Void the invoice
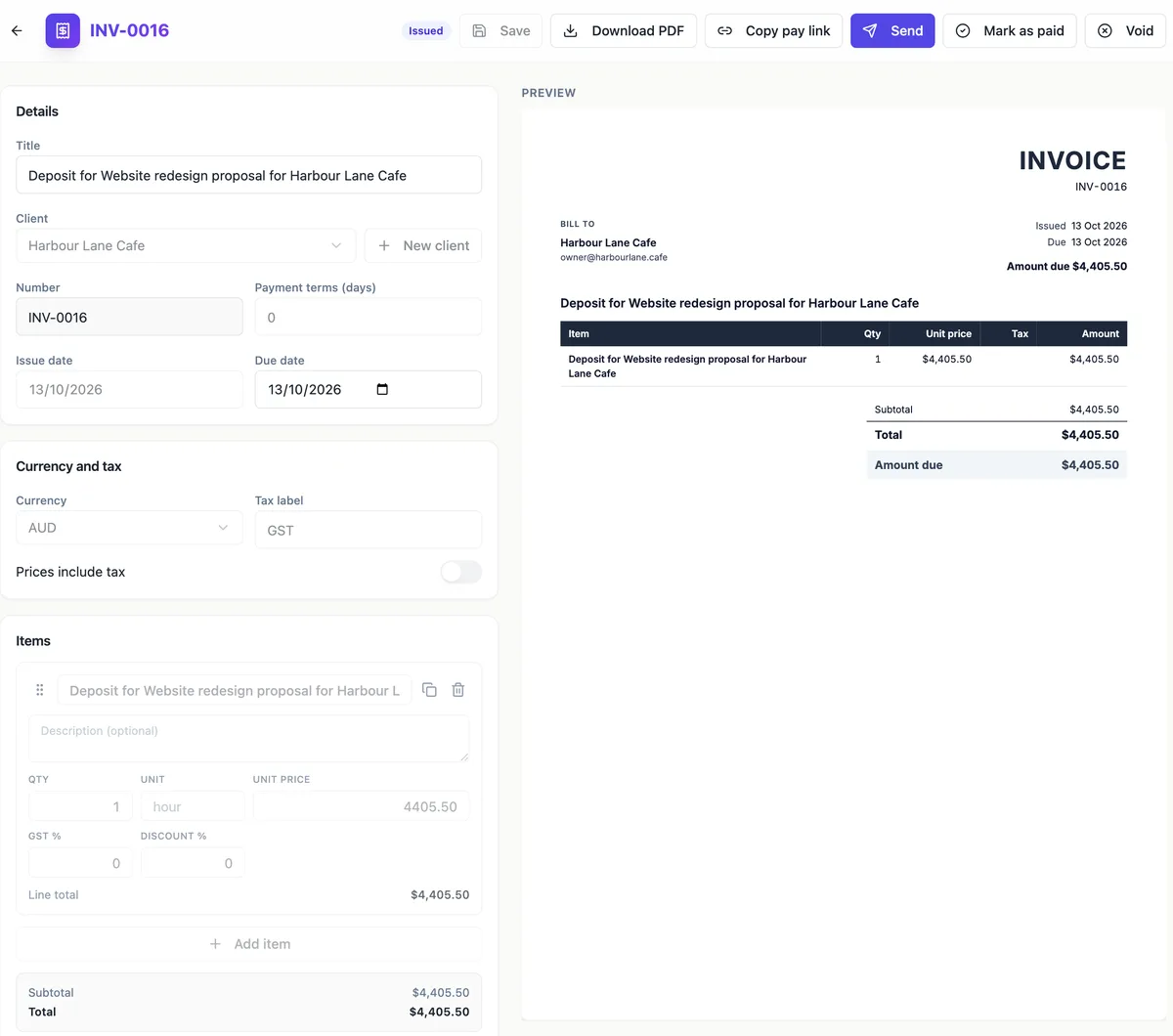1173x1036 pixels. tap(1125, 30)
